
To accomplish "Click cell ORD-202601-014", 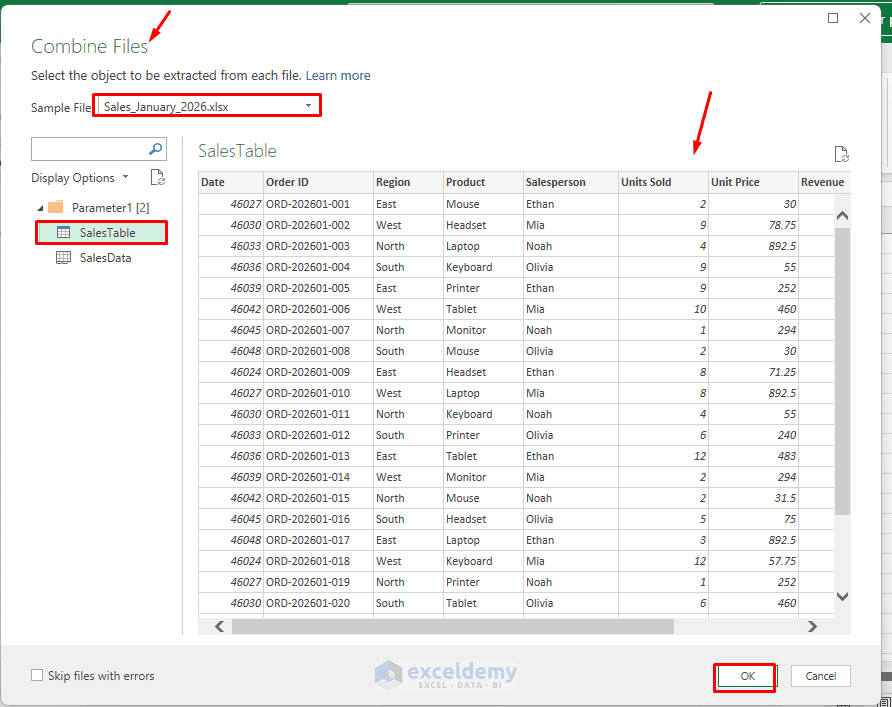I will tap(318, 477).
